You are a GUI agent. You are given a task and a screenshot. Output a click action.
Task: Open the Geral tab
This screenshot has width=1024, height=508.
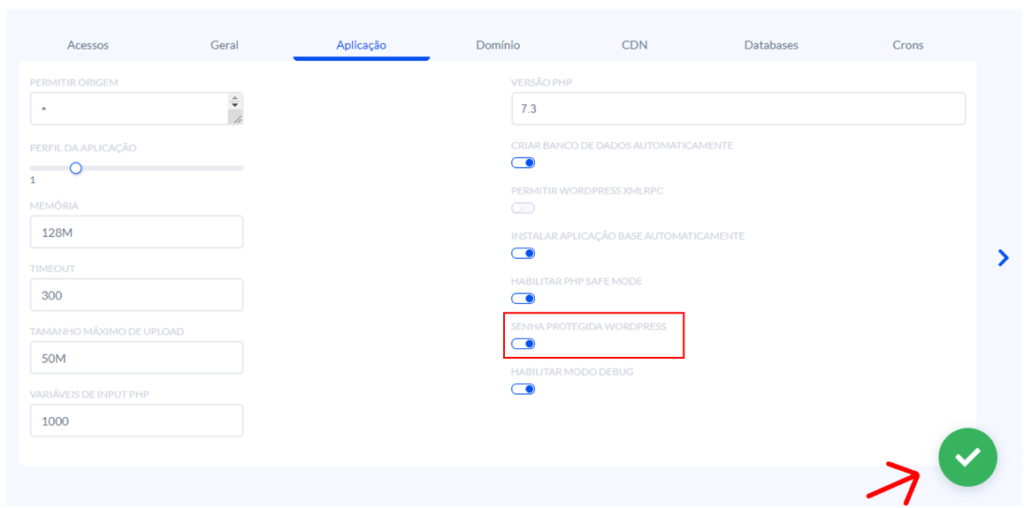click(224, 45)
